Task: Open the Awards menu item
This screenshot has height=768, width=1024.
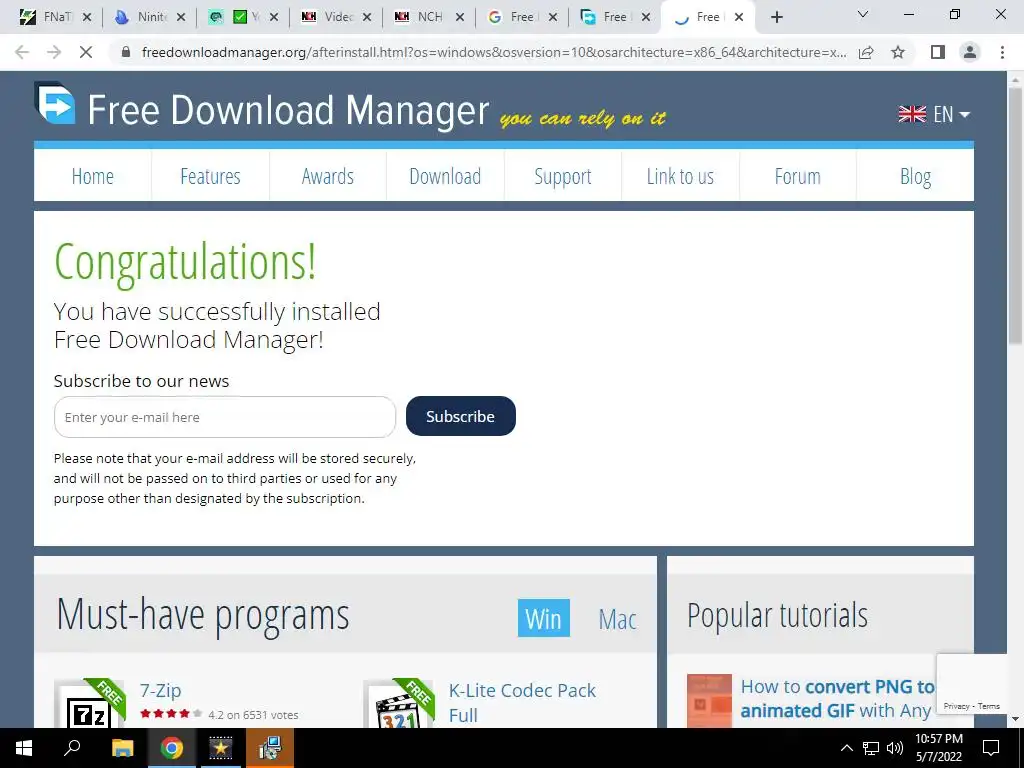Action: (328, 176)
